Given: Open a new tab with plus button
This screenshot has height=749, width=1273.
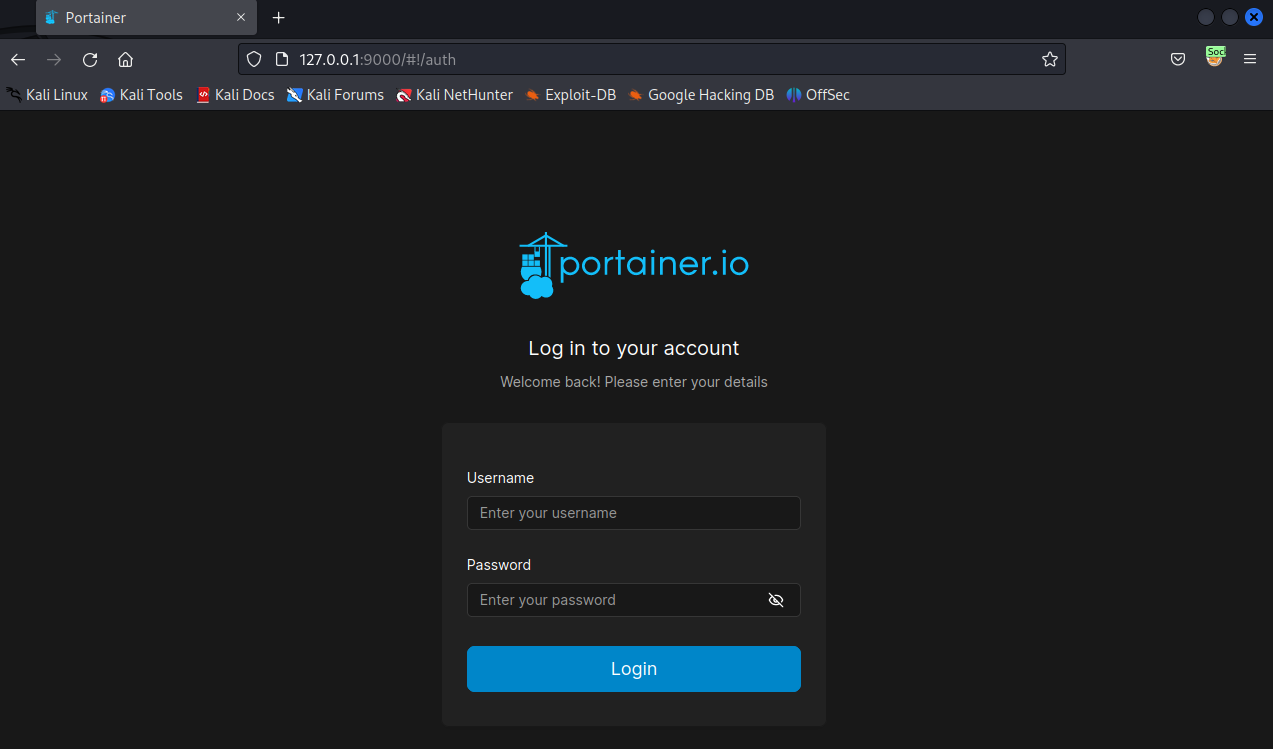Looking at the screenshot, I should 278,18.
